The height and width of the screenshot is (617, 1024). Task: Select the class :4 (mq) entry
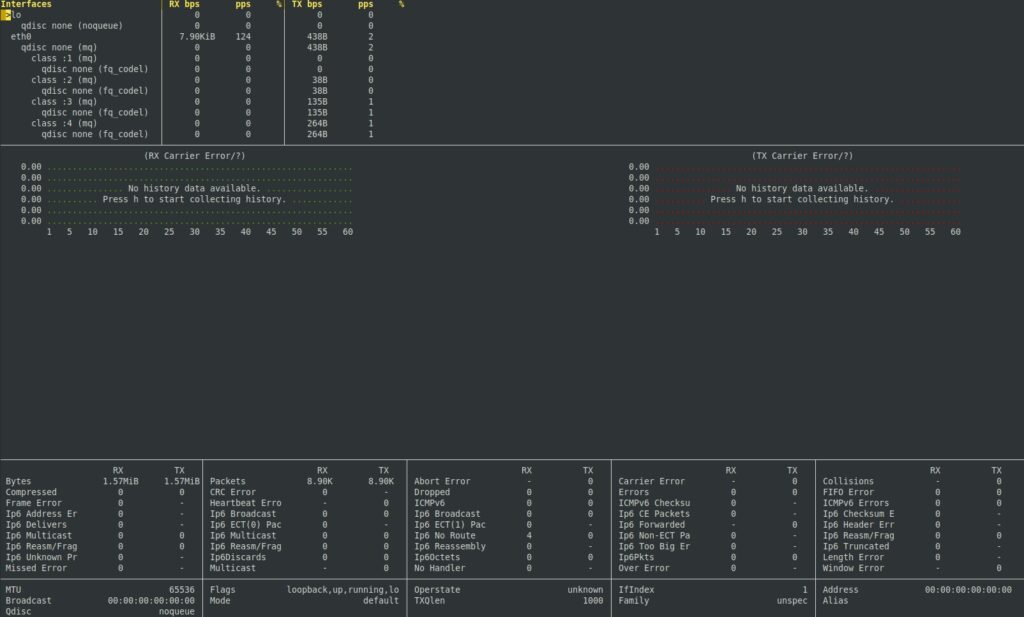[x=64, y=123]
